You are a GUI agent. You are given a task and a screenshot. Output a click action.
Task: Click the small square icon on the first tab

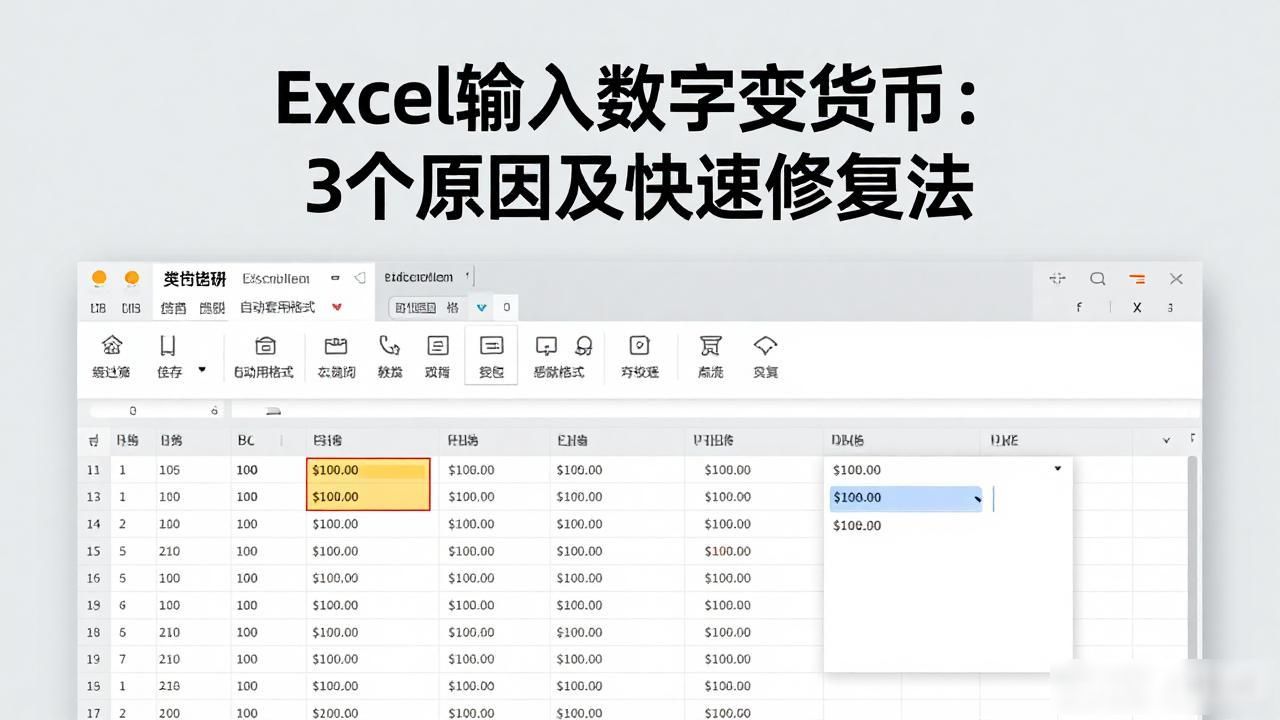(x=335, y=278)
